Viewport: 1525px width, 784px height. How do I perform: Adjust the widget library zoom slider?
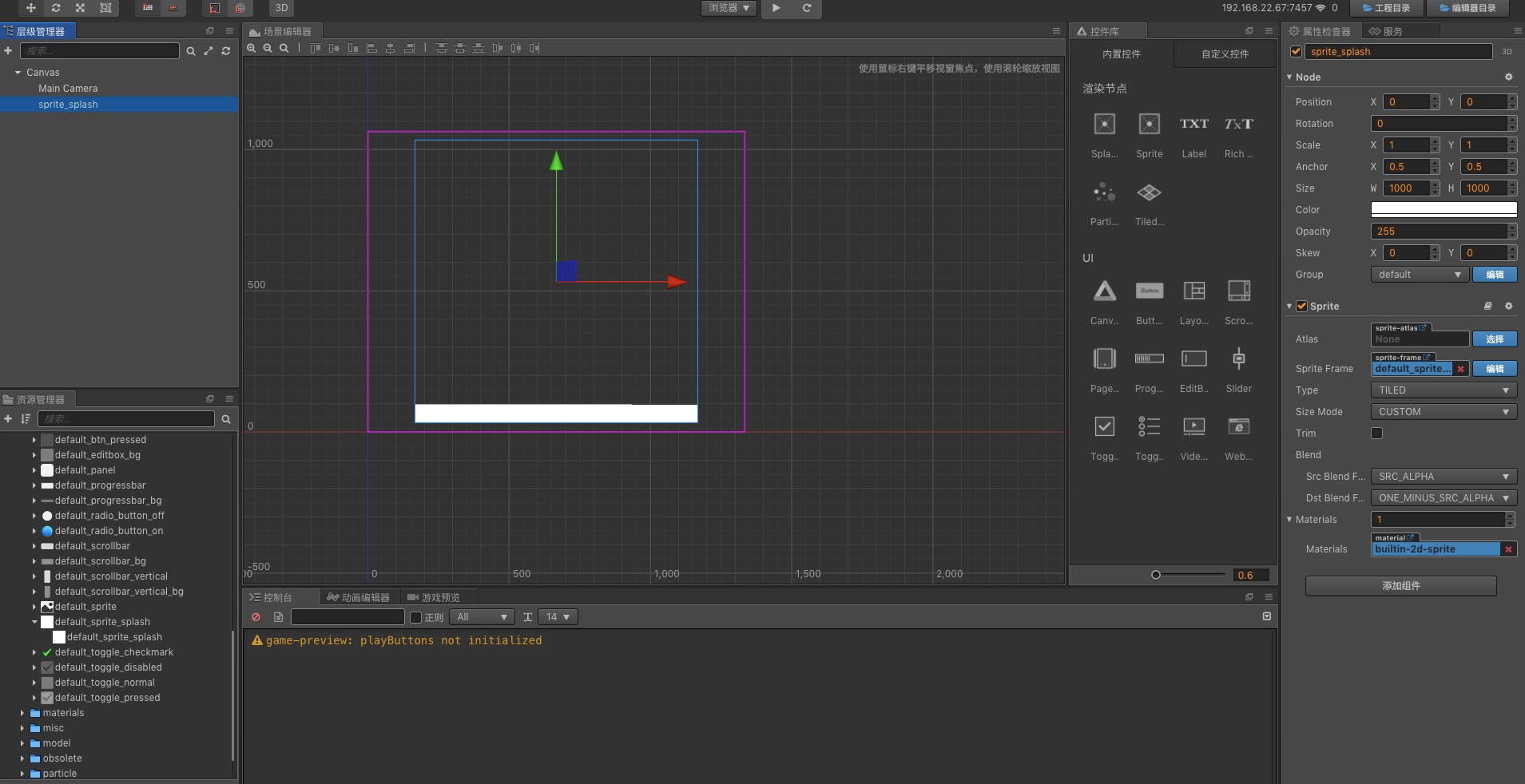1155,575
